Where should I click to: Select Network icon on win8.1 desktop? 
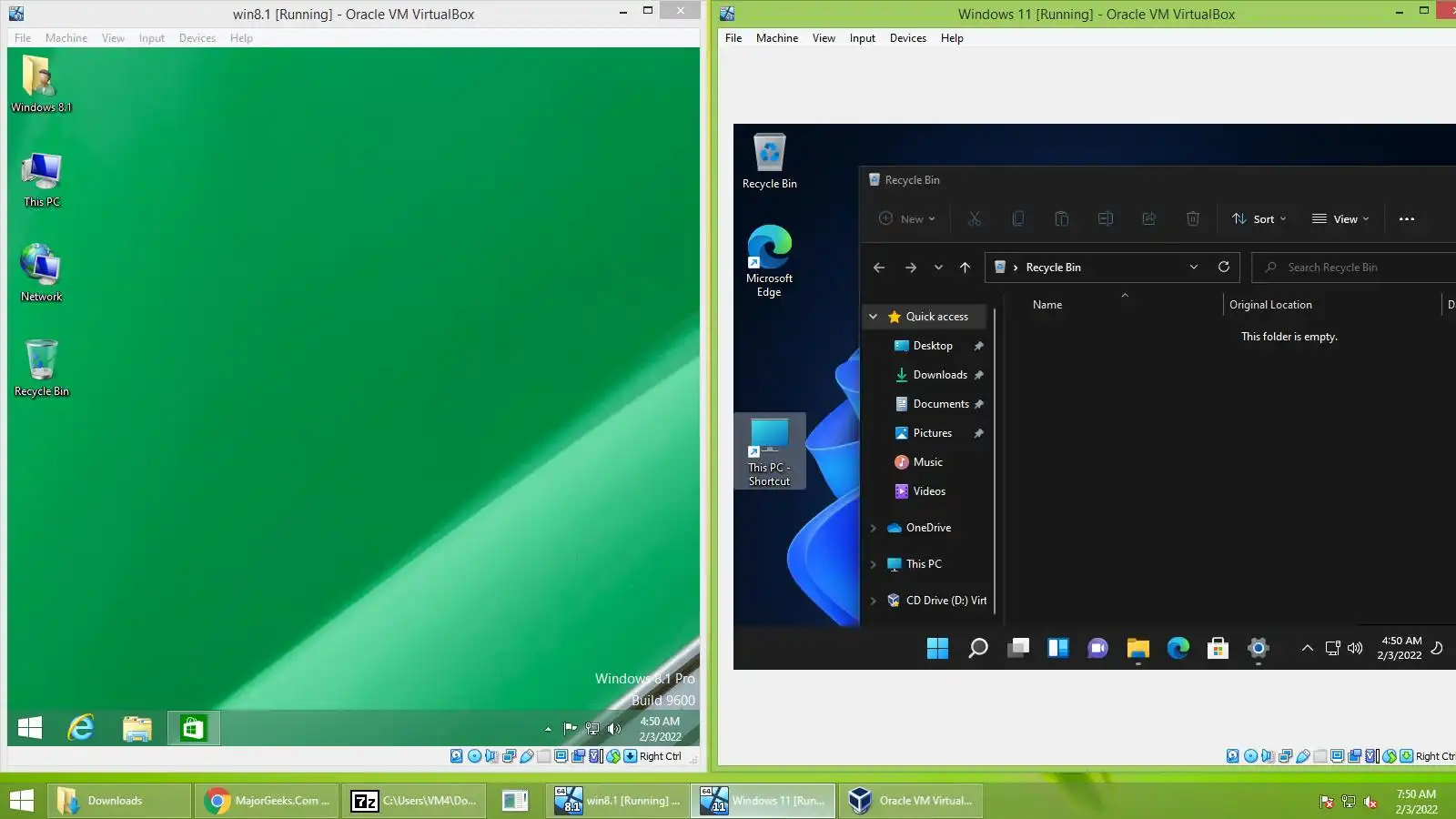pyautogui.click(x=41, y=273)
